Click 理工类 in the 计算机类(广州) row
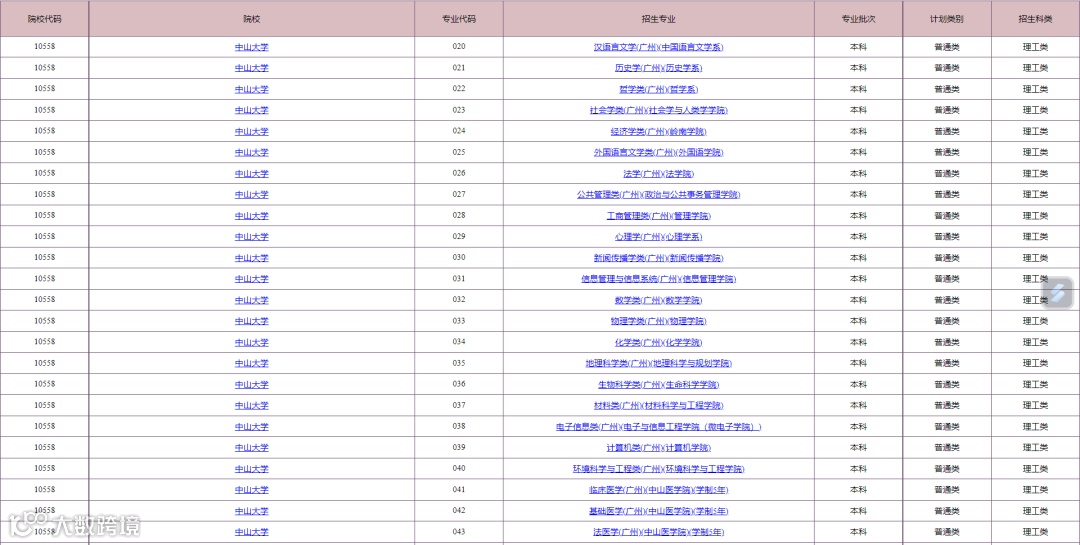The image size is (1080, 545). 1035,447
